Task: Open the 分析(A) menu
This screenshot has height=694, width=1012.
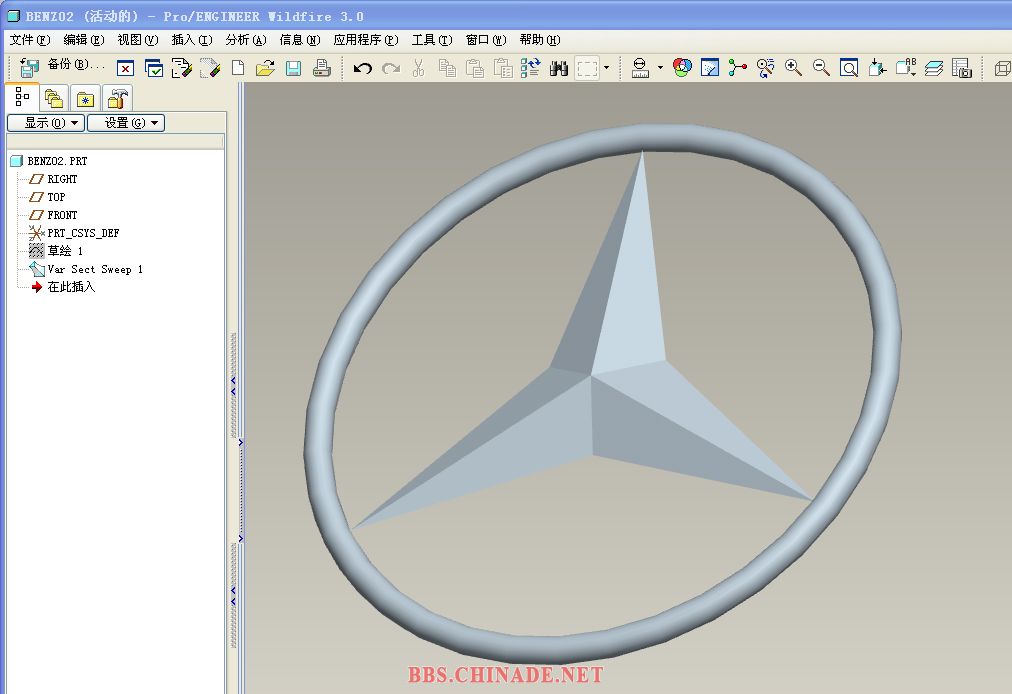Action: coord(246,40)
